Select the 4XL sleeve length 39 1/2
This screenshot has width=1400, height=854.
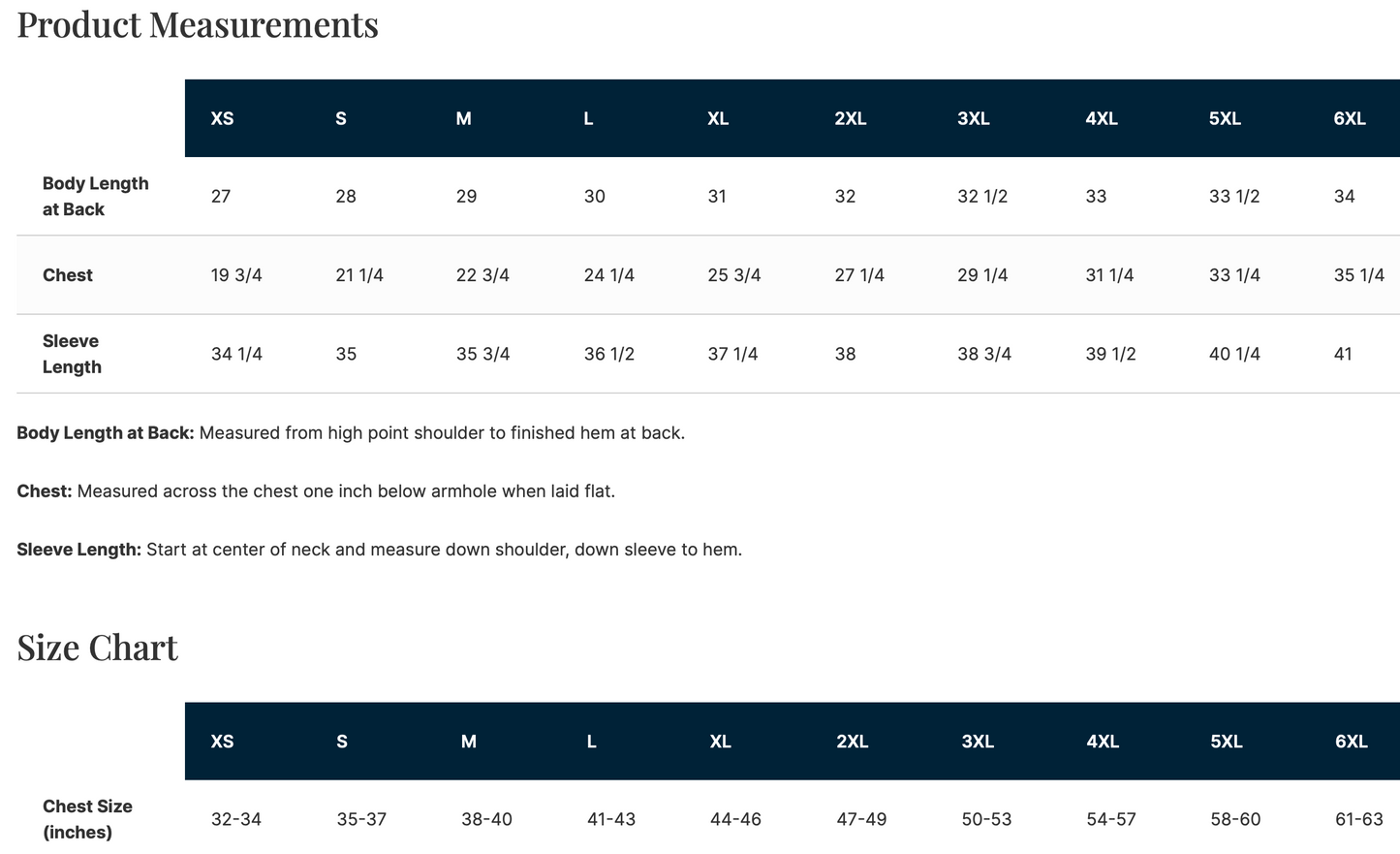pos(1110,354)
